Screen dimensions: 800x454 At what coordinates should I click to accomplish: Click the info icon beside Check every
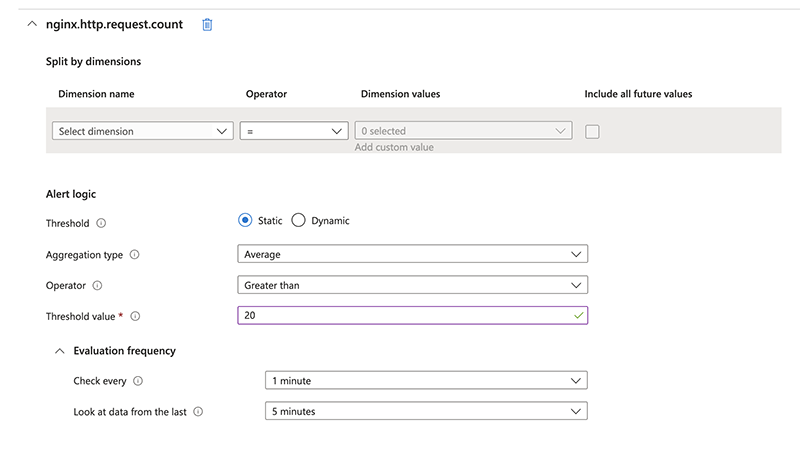[x=138, y=381]
